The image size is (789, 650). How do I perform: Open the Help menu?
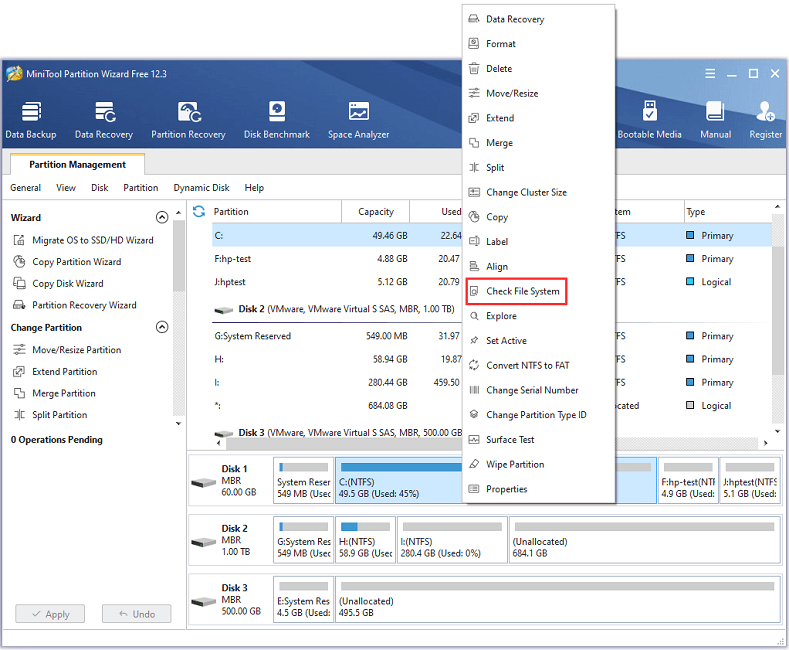click(x=254, y=188)
